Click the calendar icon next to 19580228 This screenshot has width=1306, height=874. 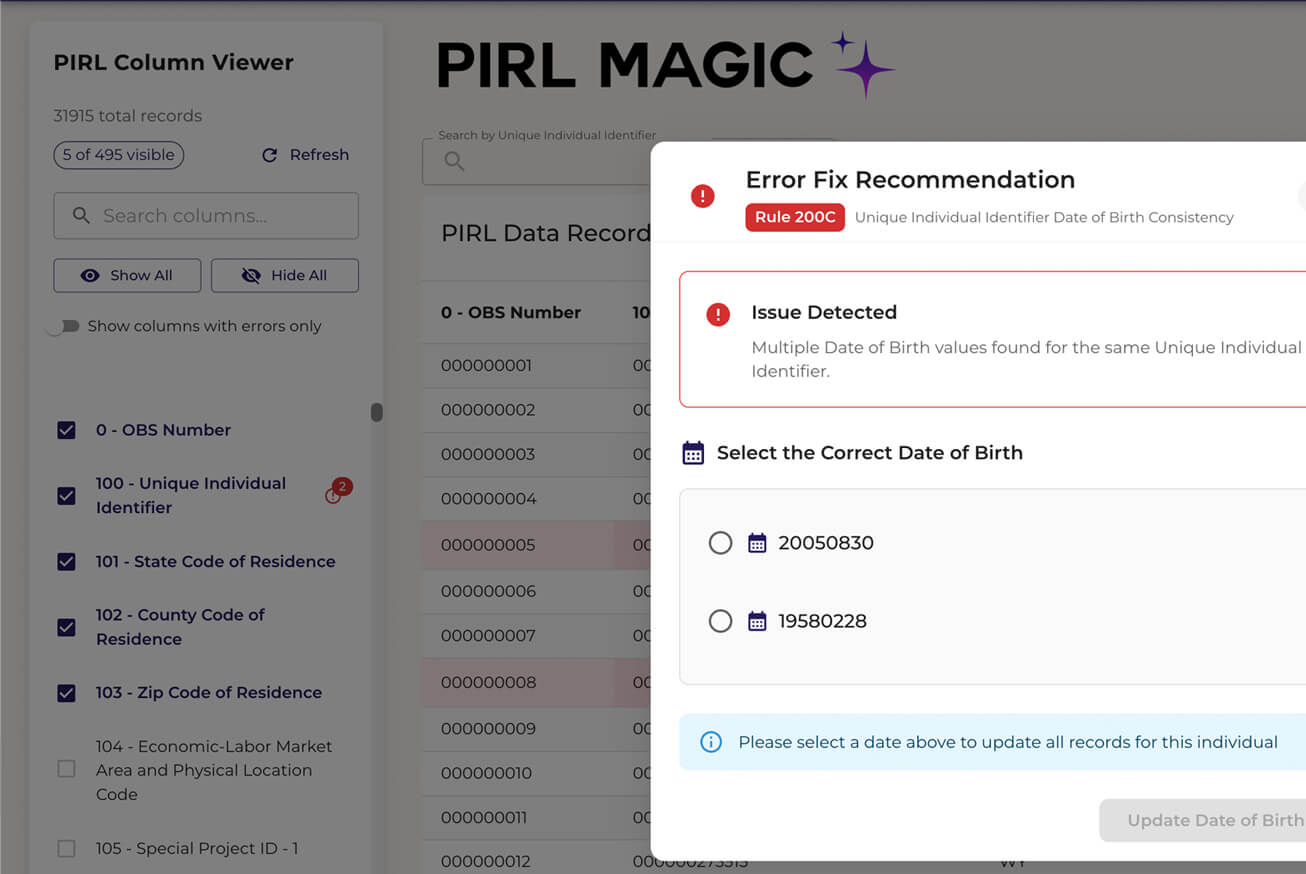[x=757, y=621]
